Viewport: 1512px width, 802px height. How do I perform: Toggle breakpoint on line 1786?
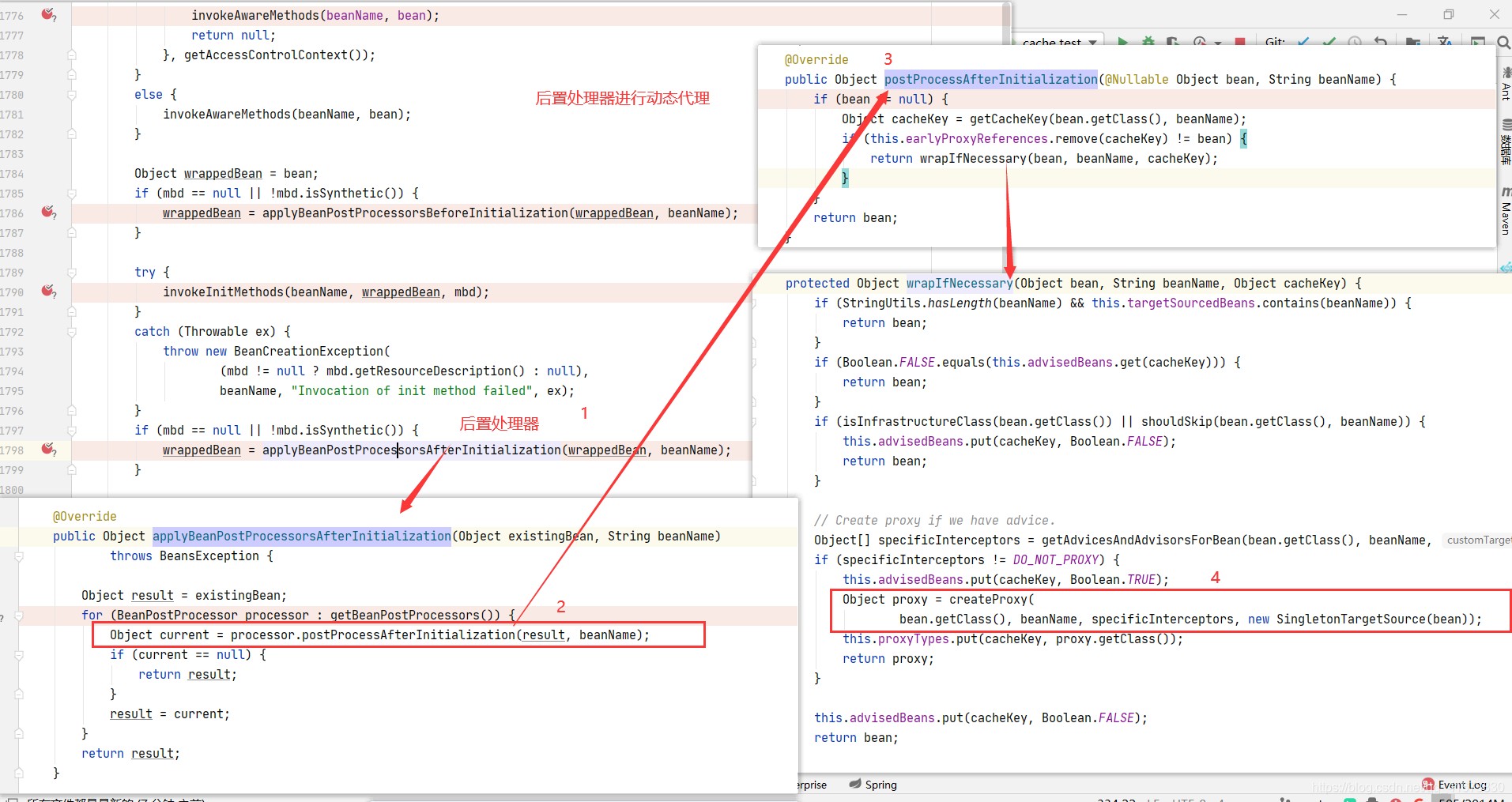point(48,212)
